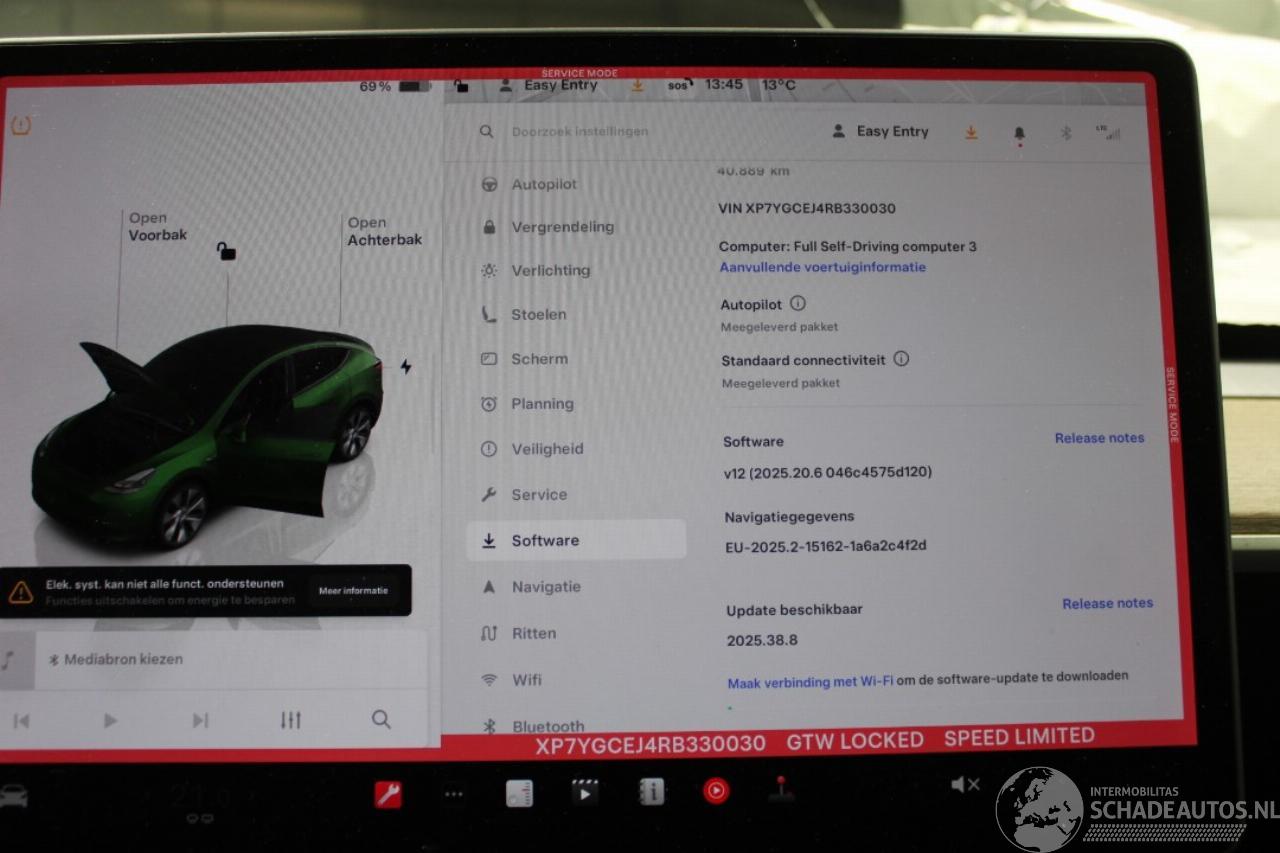Click the Maak verbinding met Wi-Fi link

pos(810,682)
